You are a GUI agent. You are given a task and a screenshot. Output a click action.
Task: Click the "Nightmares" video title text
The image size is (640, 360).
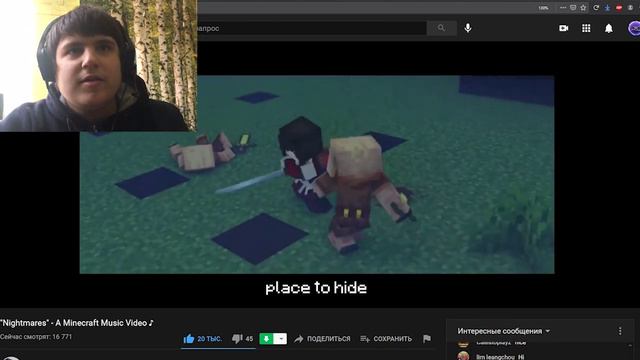[x=77, y=323]
